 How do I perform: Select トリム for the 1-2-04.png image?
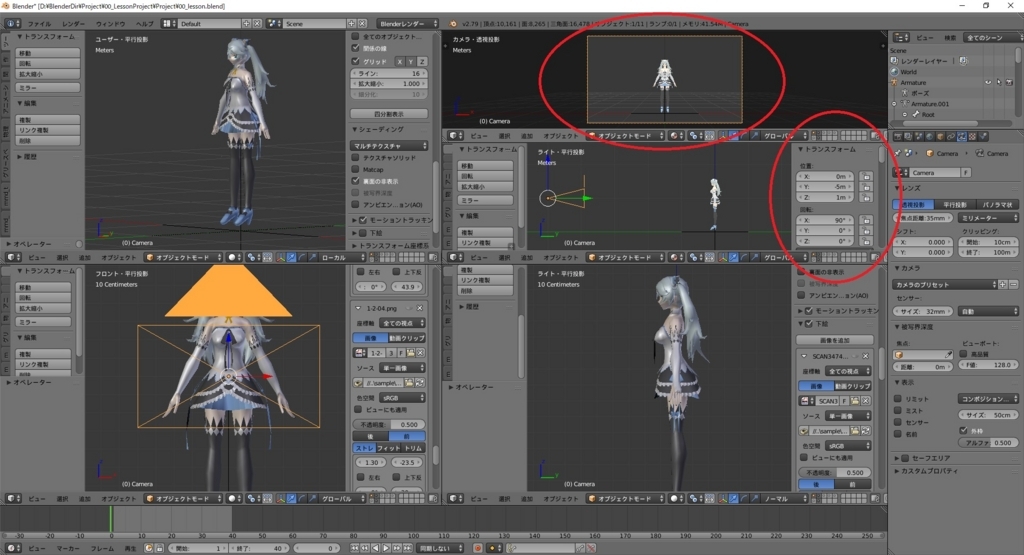click(x=413, y=448)
